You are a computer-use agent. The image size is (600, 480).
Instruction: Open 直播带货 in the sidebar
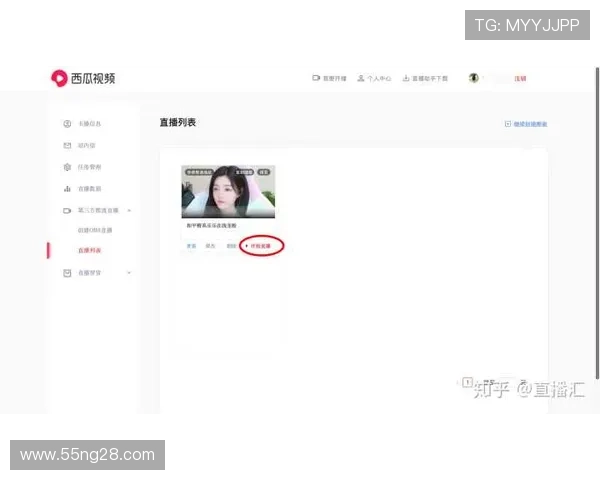click(x=82, y=273)
